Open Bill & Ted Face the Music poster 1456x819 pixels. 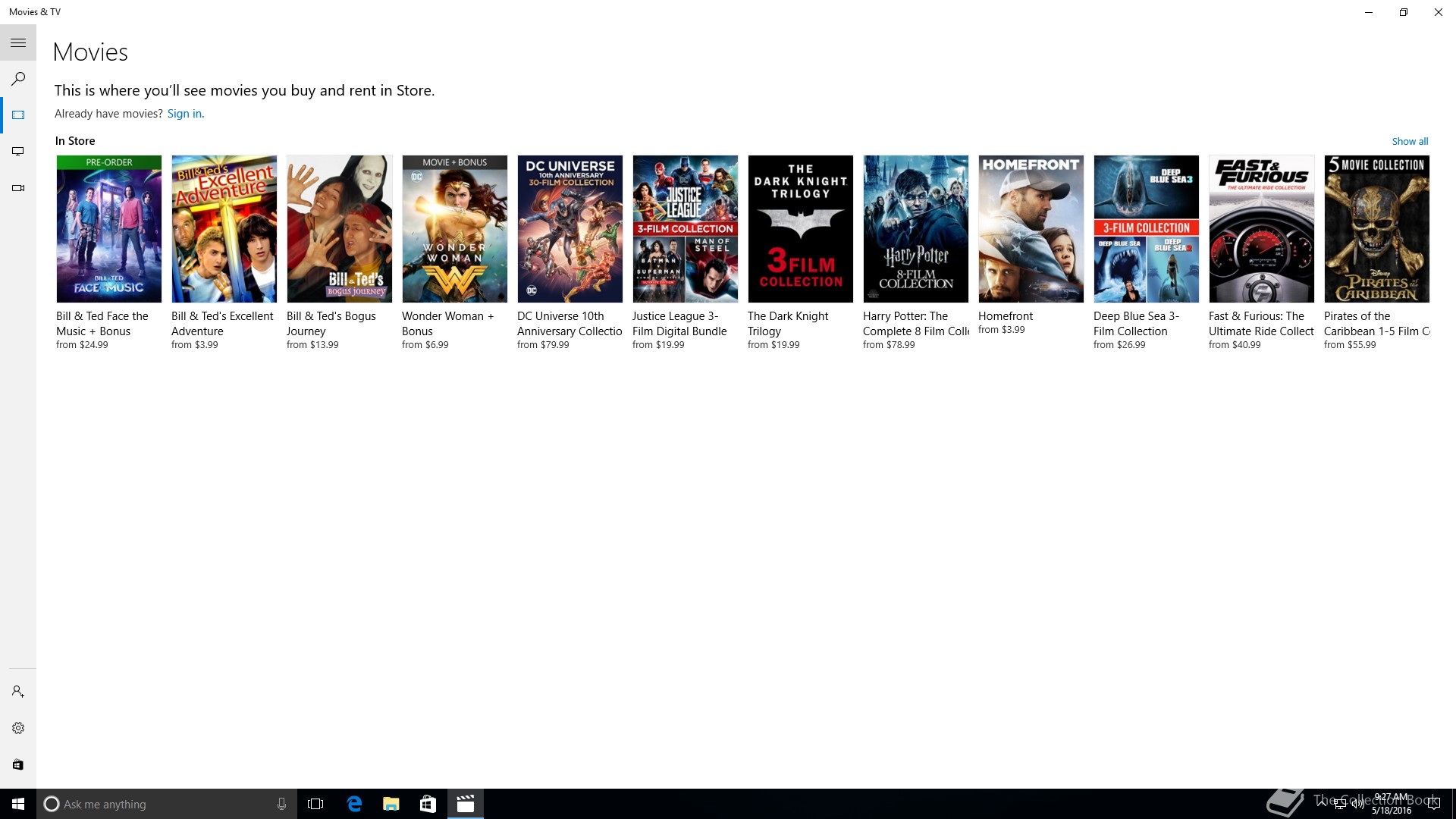pyautogui.click(x=109, y=229)
